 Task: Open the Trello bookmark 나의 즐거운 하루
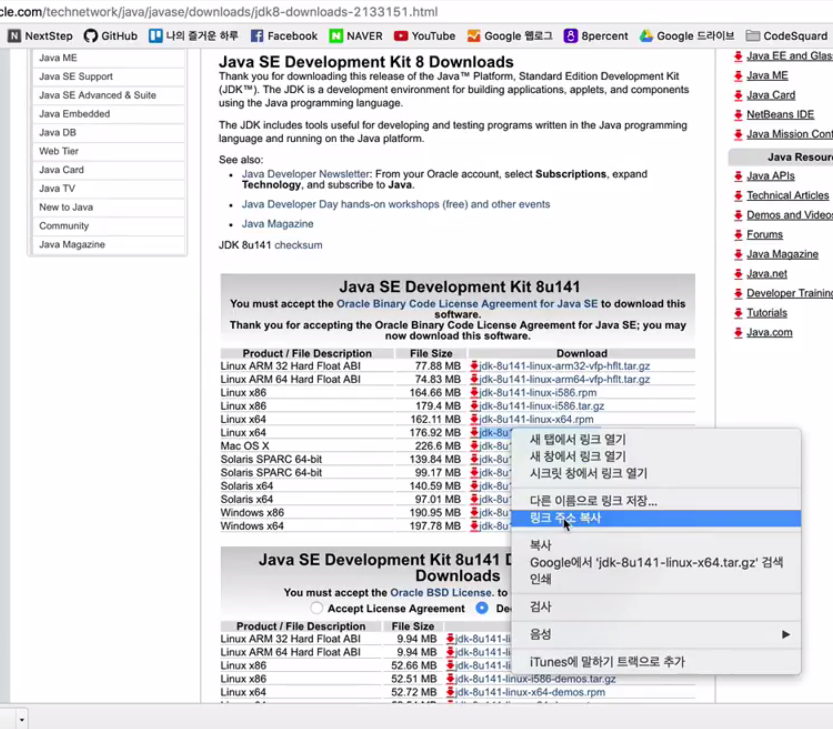[156, 36]
